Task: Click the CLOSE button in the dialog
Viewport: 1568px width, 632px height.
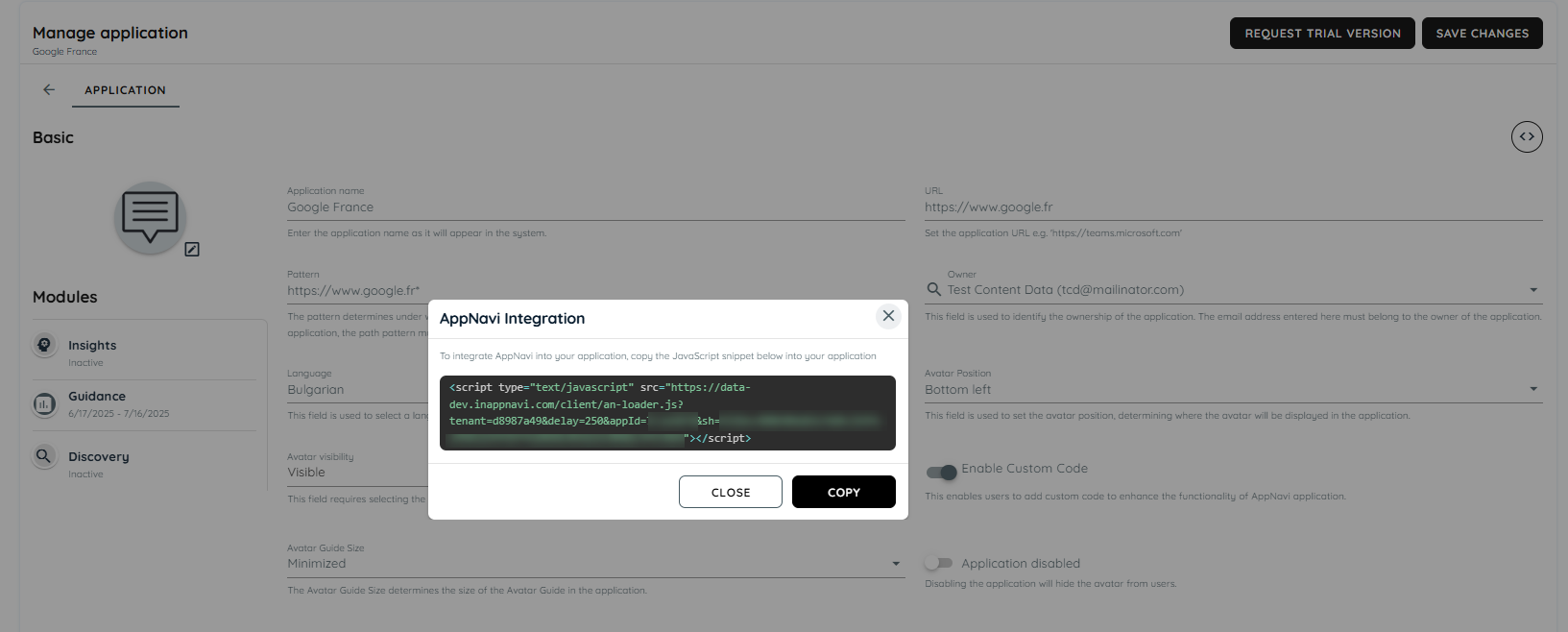Action: point(731,492)
